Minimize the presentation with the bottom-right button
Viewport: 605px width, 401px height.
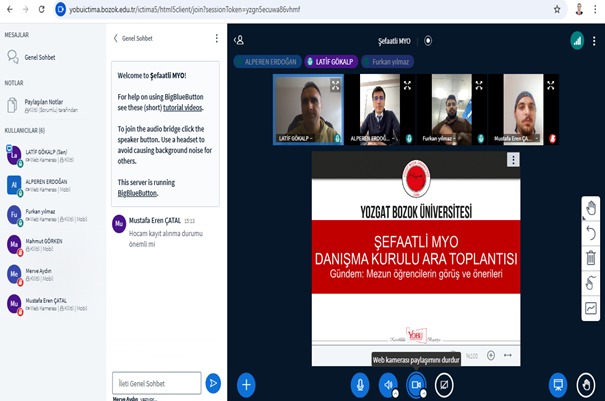[x=558, y=384]
